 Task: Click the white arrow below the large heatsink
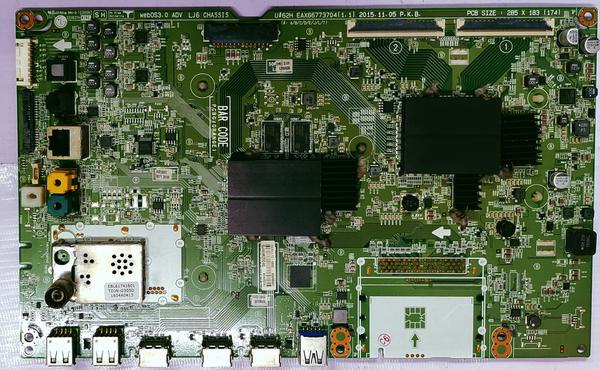click(x=441, y=232)
